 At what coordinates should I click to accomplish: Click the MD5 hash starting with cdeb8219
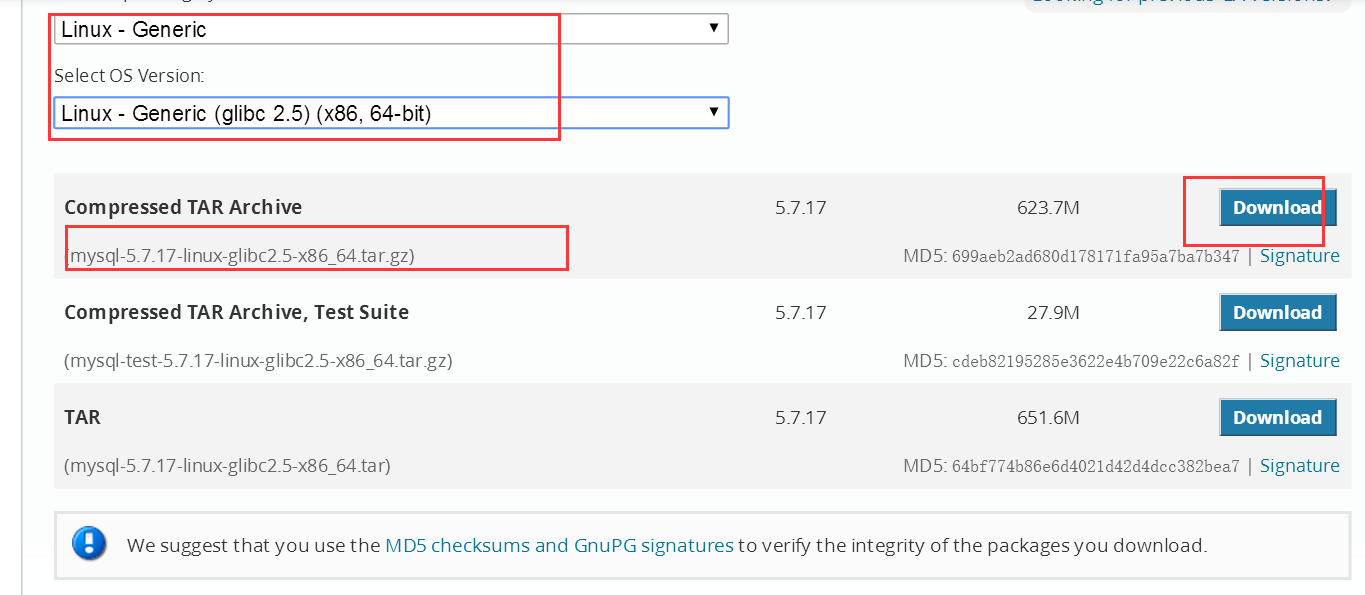[1096, 362]
